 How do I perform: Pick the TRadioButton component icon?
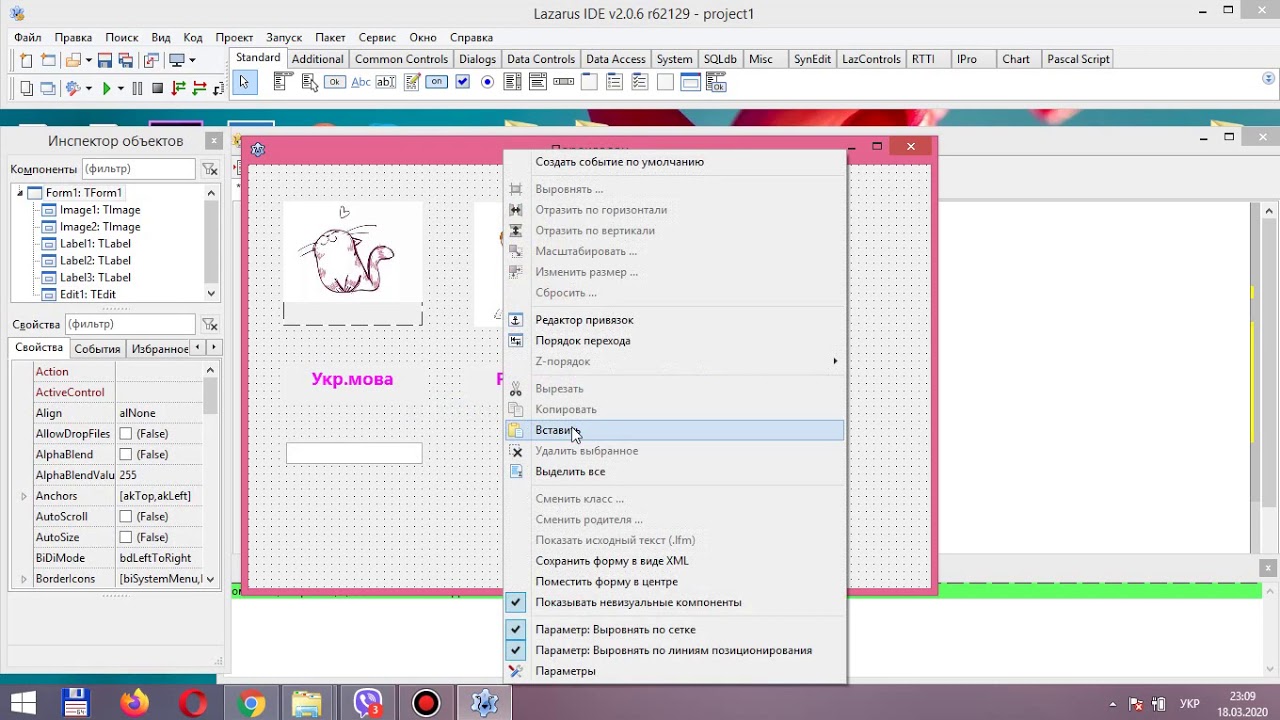[487, 82]
